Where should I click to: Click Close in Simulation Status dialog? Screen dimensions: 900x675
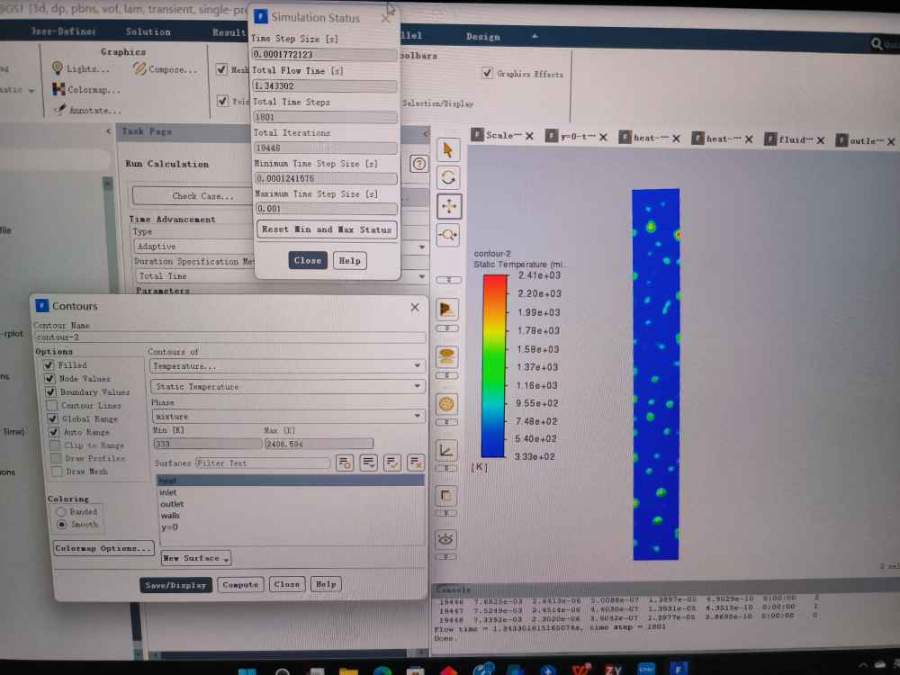308,261
